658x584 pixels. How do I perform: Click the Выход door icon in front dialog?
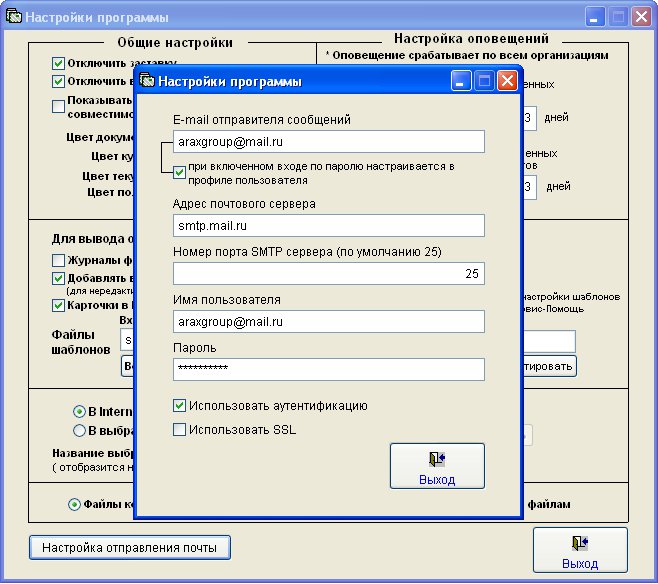(437, 459)
